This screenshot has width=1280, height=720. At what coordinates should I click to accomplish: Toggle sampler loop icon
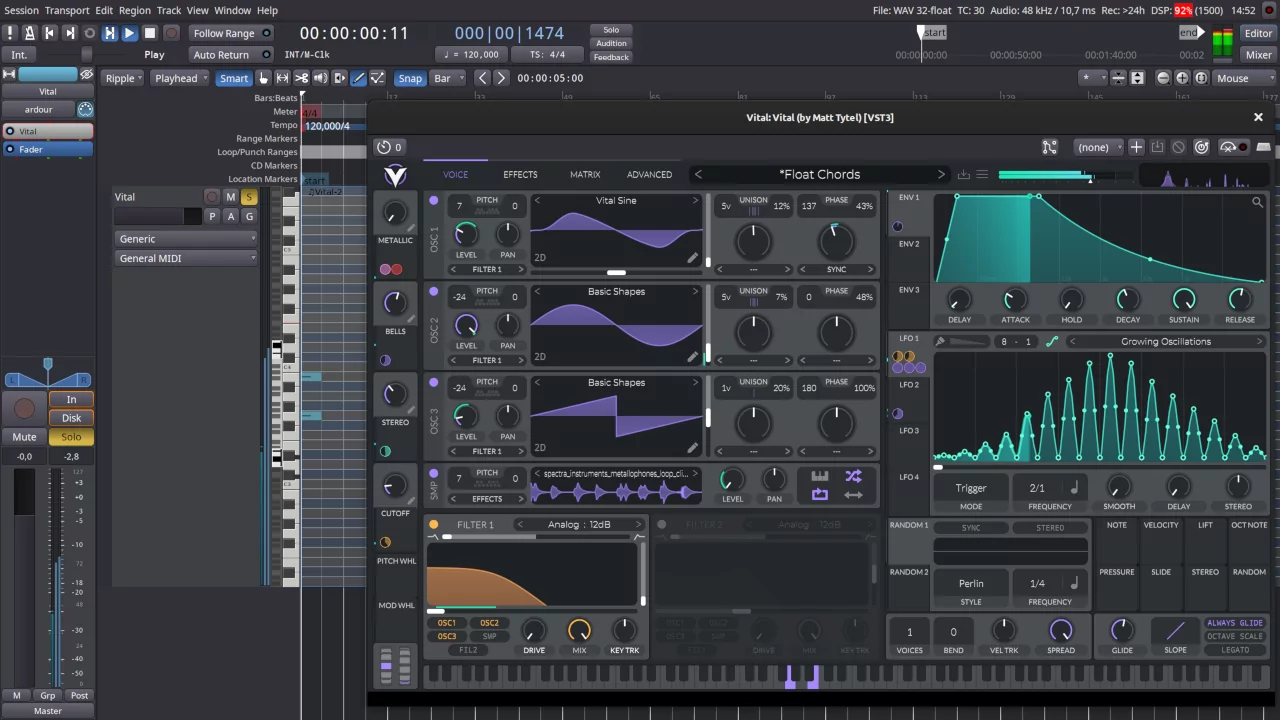(820, 494)
